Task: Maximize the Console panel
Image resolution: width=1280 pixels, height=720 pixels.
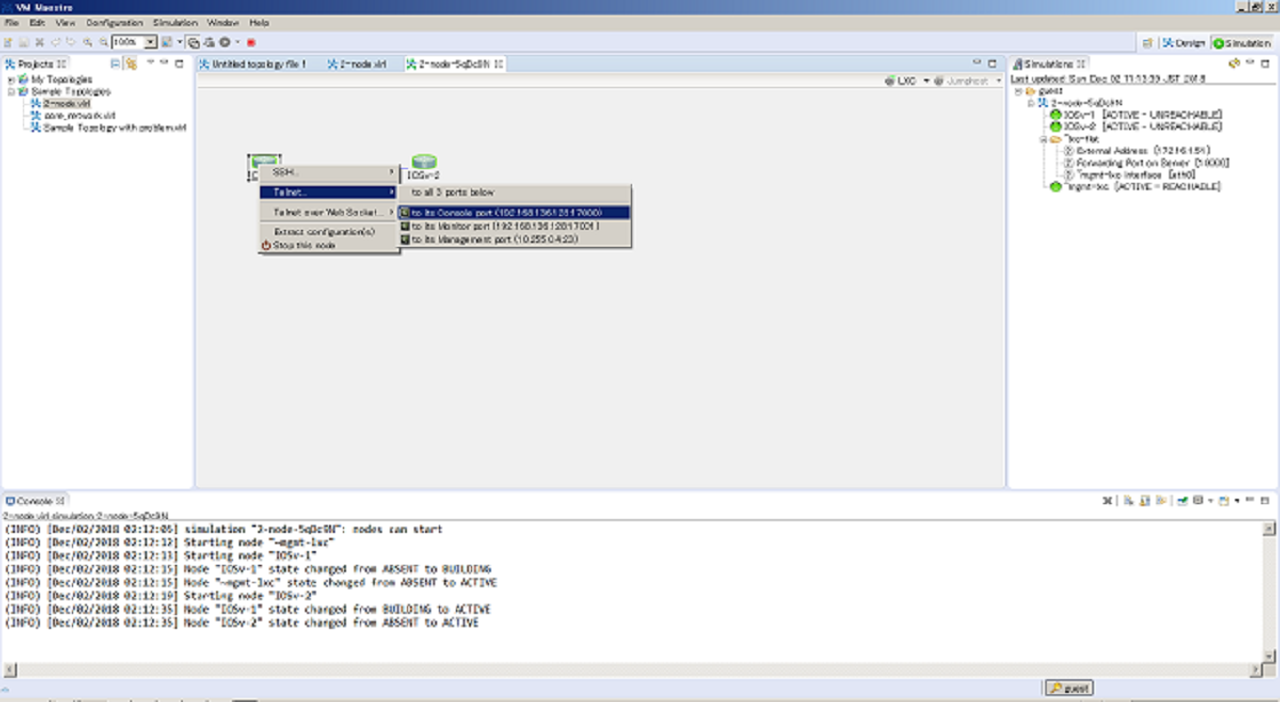Action: click(x=1264, y=500)
